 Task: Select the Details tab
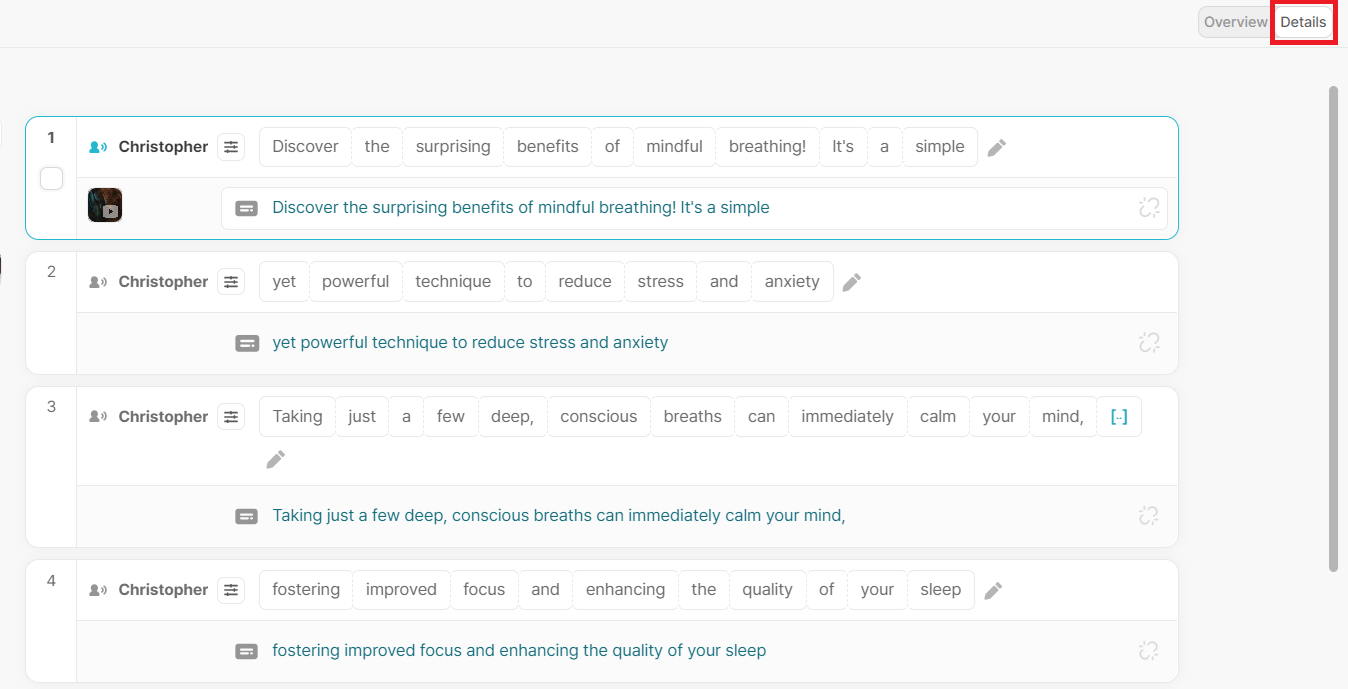point(1303,22)
